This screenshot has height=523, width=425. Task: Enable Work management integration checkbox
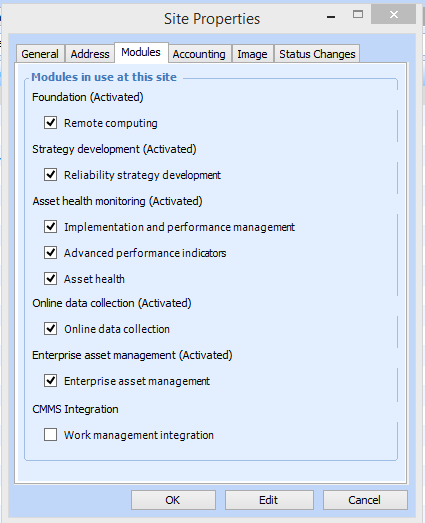50,435
